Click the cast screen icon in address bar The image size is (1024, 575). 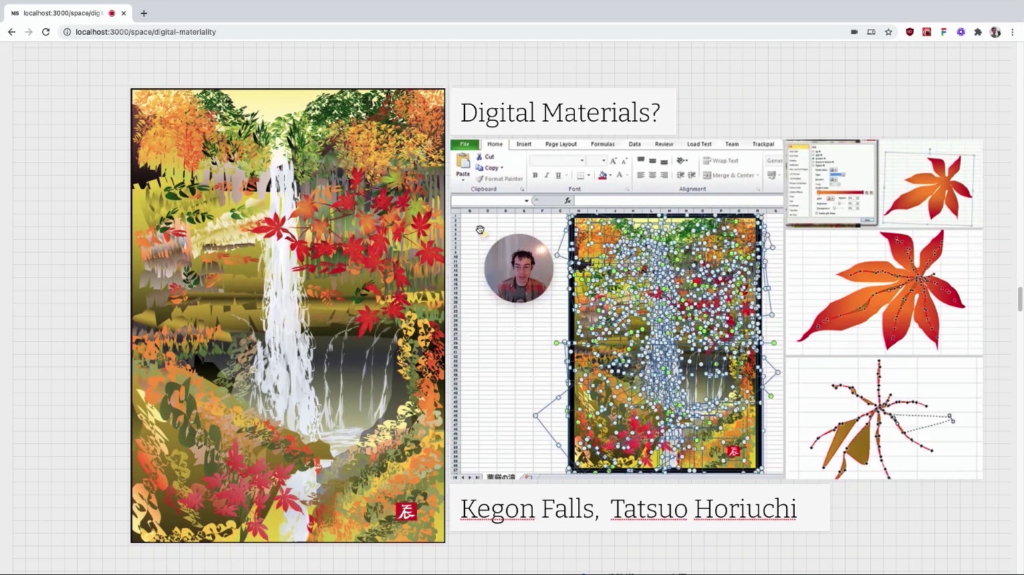click(871, 31)
